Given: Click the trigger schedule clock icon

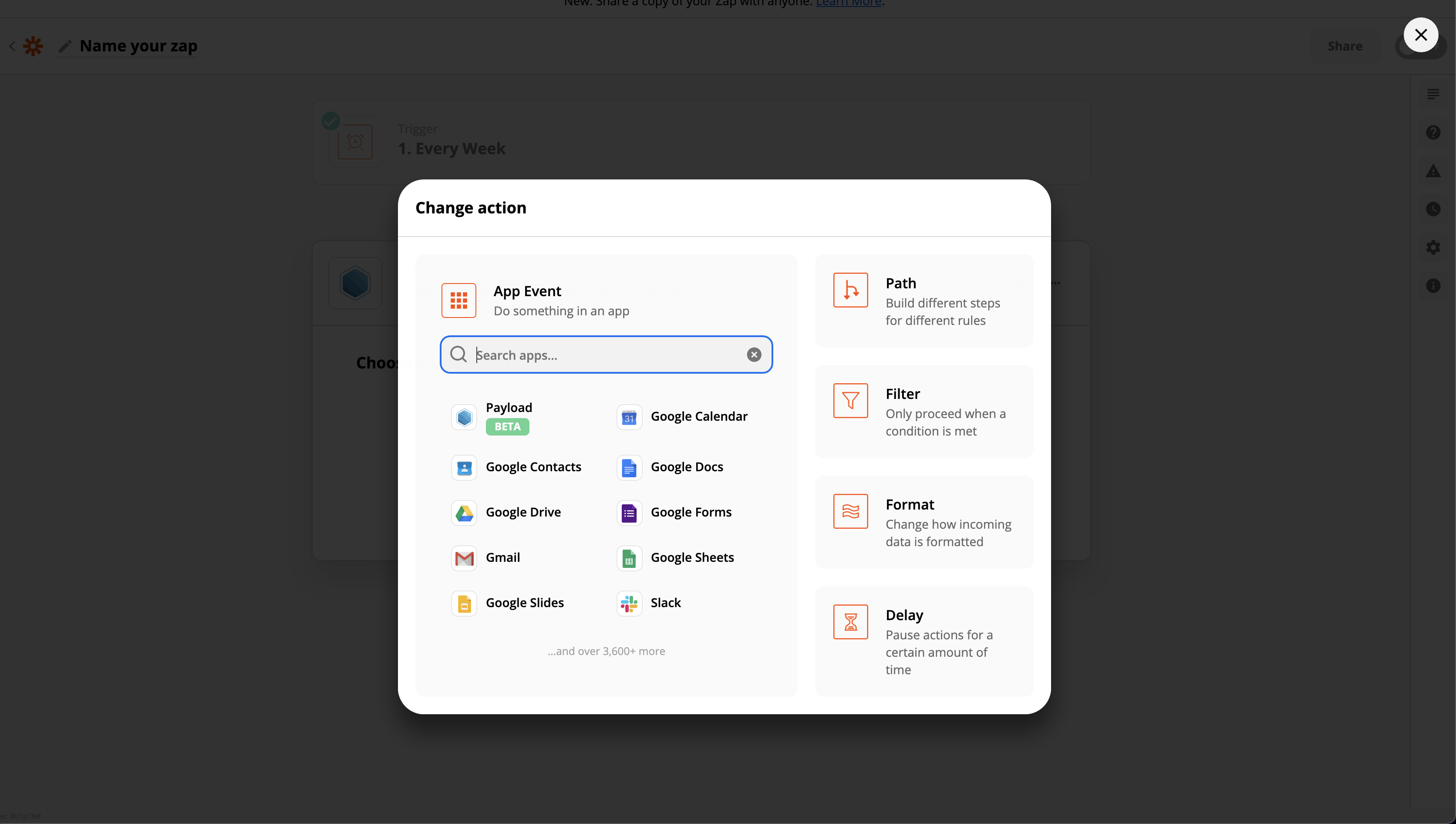Looking at the screenshot, I should click(355, 142).
